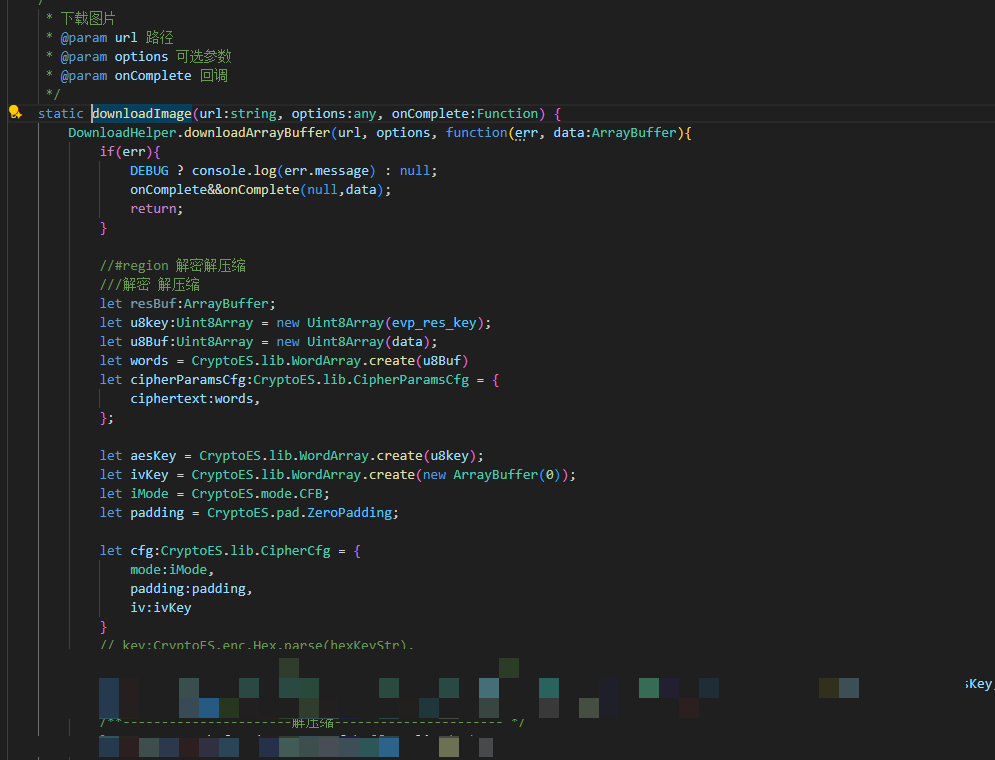Click 'options:any' parameter
The image size is (995, 760).
(334, 114)
